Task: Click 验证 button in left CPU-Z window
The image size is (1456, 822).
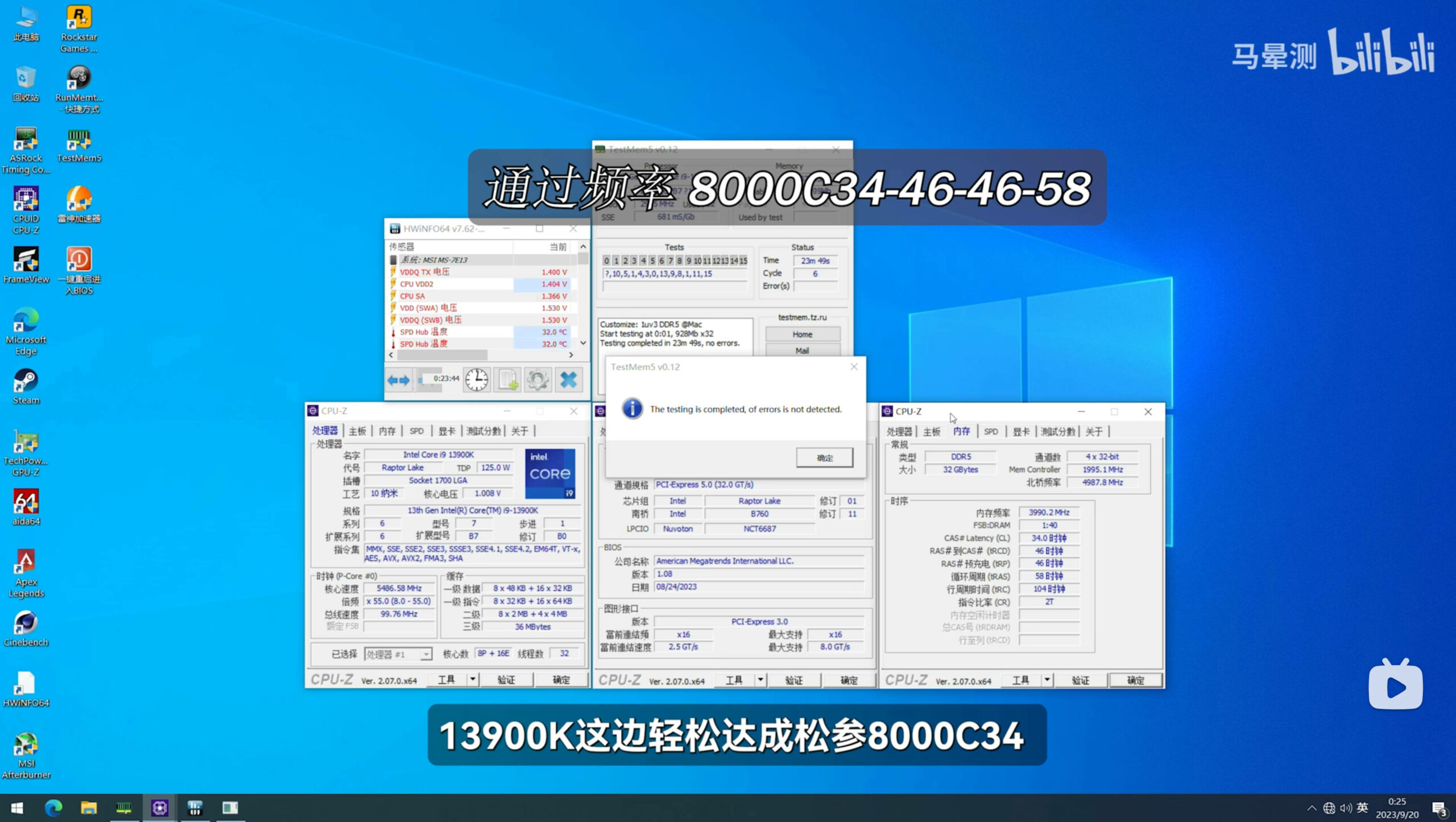Action: [x=506, y=679]
